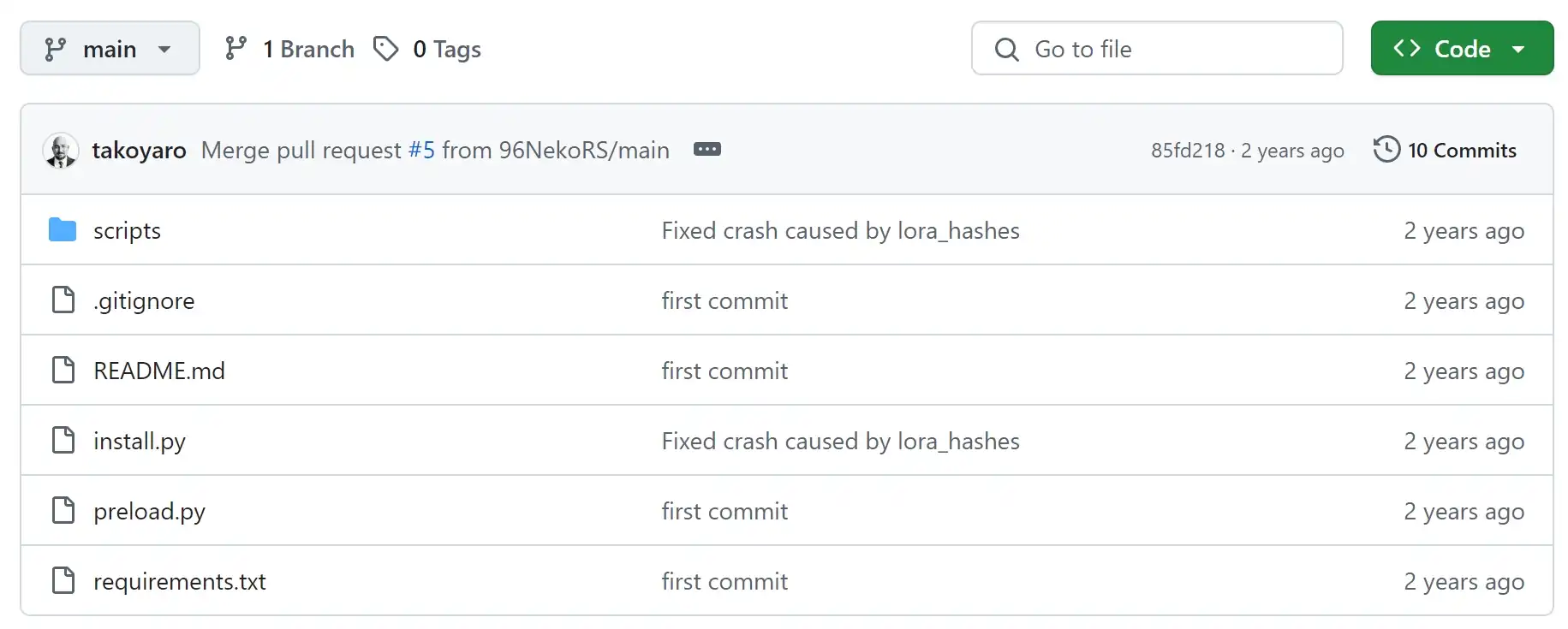This screenshot has width=1568, height=629.
Task: Open the takoyaro username link
Action: tap(139, 151)
